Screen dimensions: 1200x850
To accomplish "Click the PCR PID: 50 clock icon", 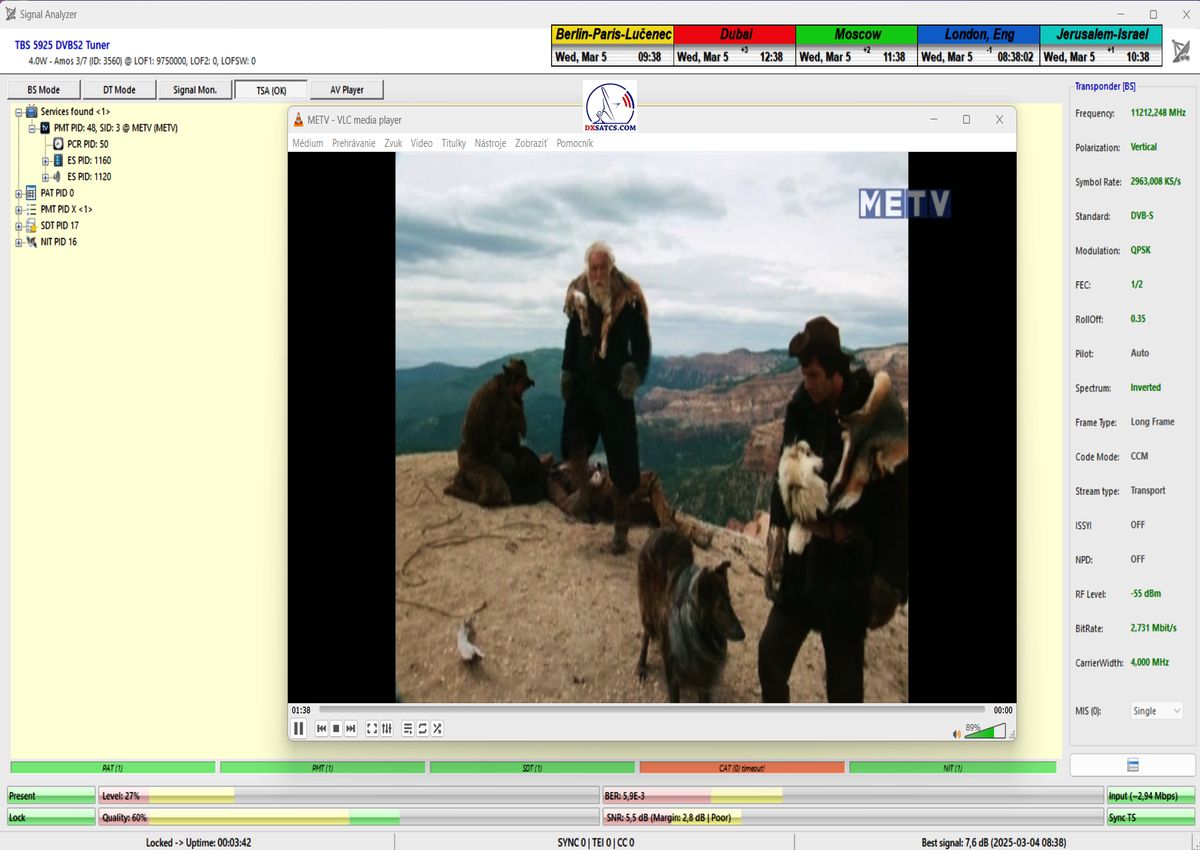I will tap(57, 143).
